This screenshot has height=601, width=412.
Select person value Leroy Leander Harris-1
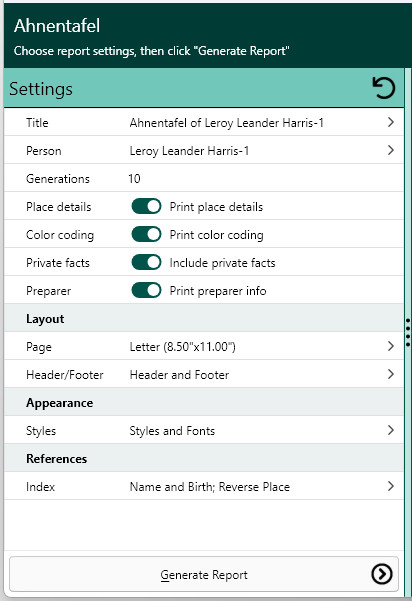coord(189,151)
